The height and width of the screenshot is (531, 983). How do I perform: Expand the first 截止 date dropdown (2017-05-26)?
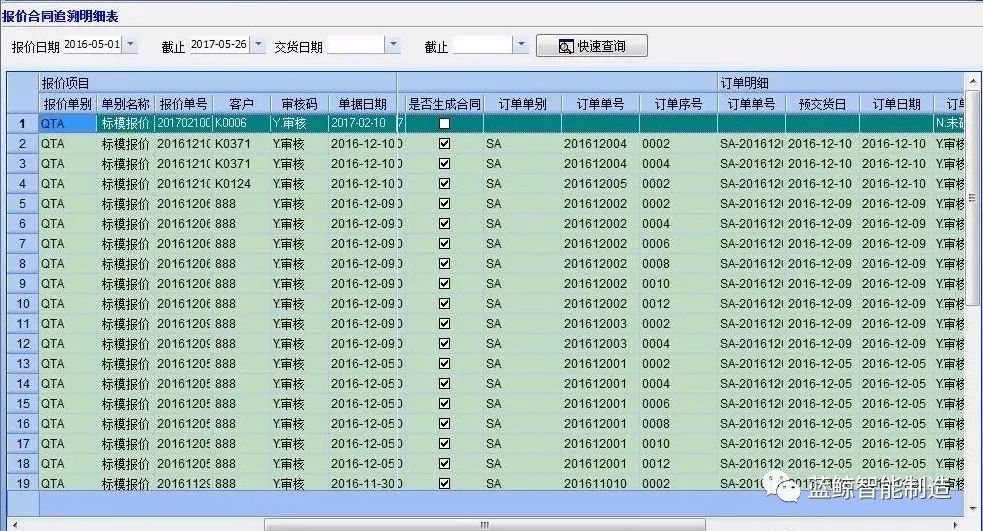[258, 45]
